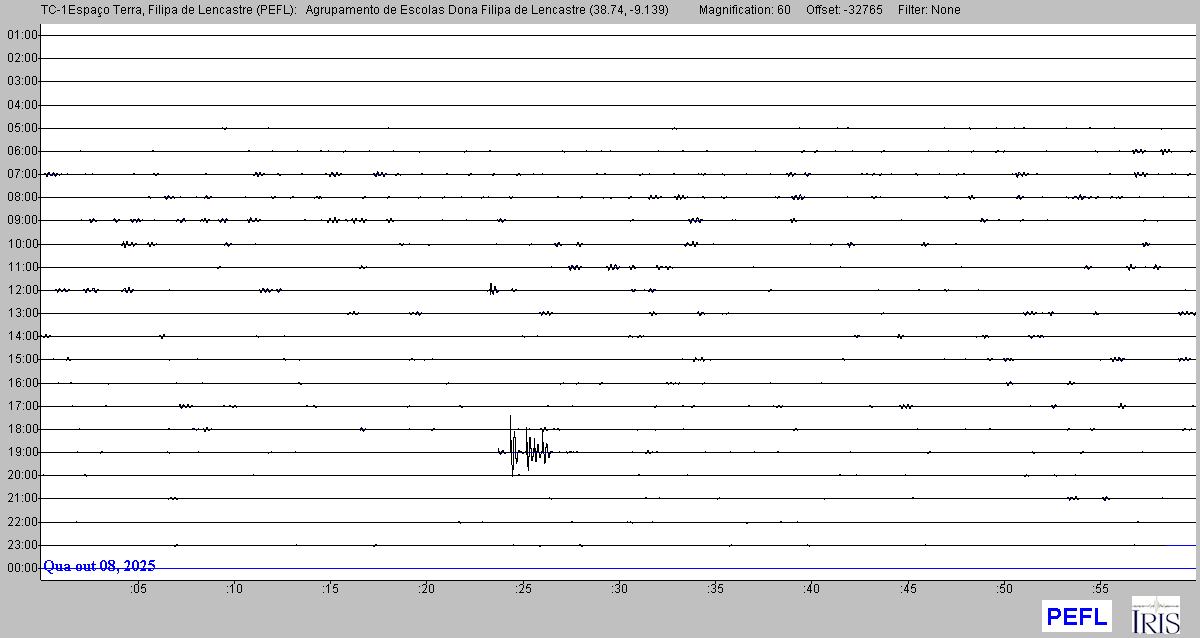Select the 06:00 hour label
Screen dimensions: 1200x638
(x=21, y=151)
